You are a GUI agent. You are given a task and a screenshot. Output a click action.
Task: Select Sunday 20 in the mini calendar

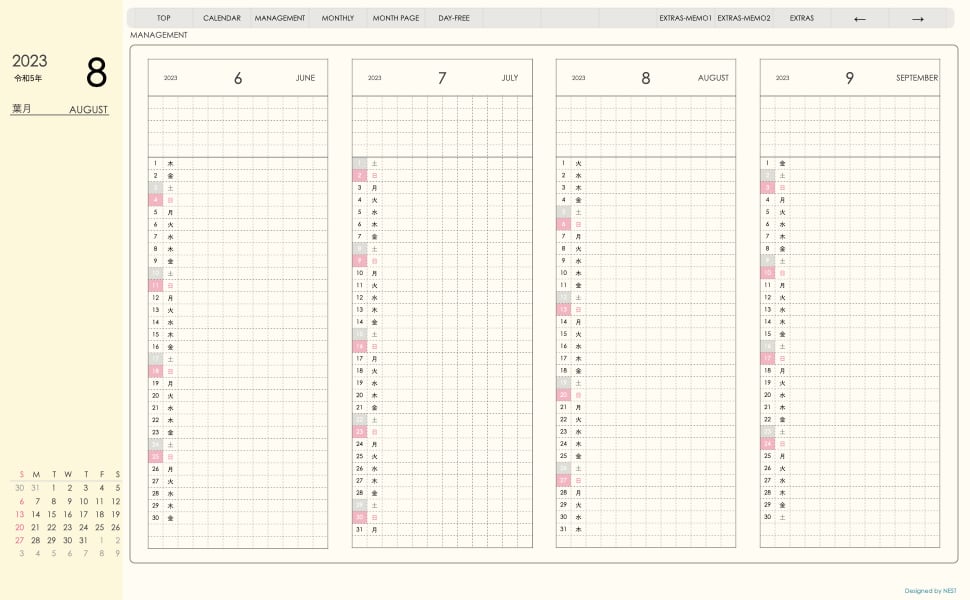pos(19,527)
